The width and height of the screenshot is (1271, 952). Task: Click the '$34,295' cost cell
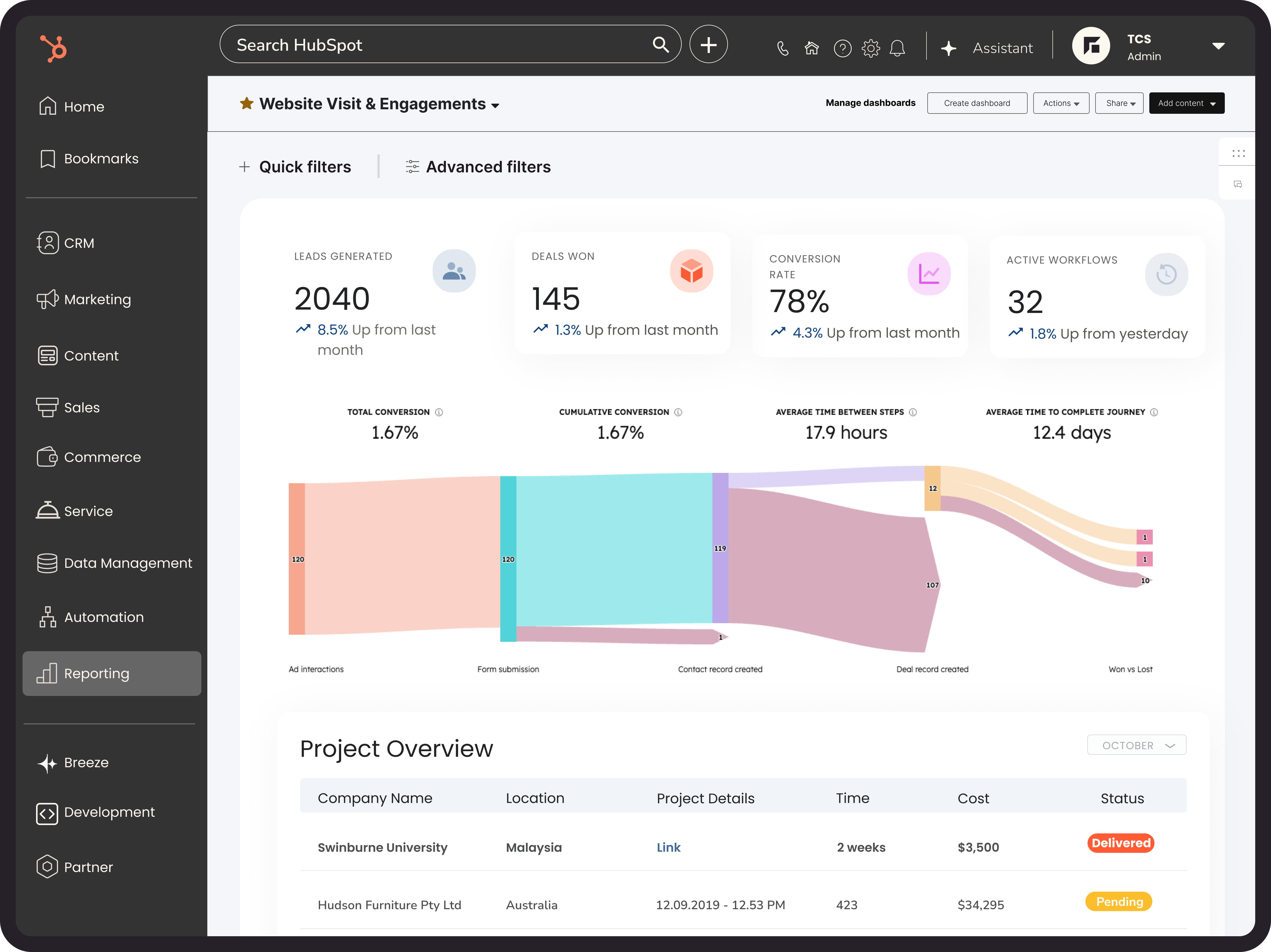[x=981, y=905]
